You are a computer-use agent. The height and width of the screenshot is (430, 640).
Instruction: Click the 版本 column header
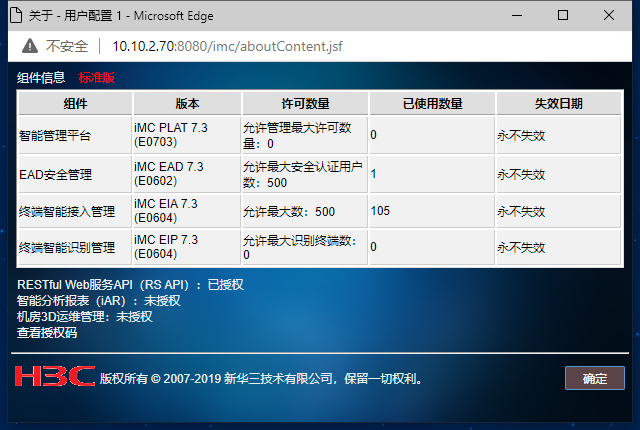[187, 104]
